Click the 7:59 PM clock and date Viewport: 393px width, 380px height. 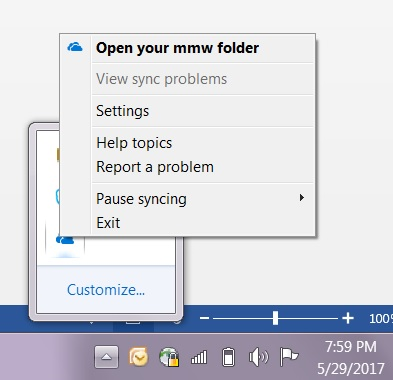pyautogui.click(x=351, y=358)
